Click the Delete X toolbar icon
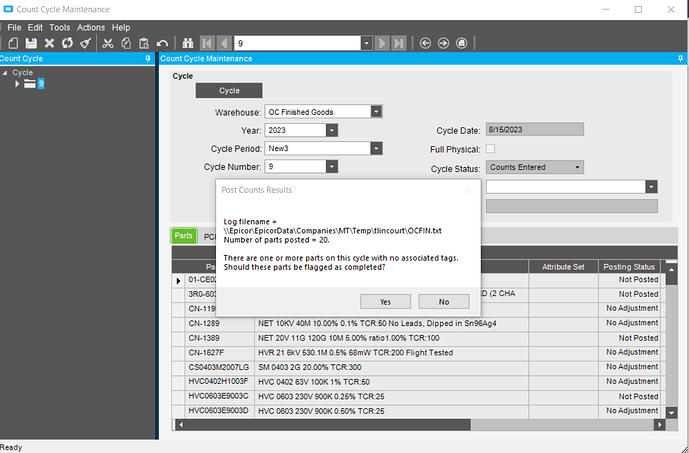 pos(49,43)
